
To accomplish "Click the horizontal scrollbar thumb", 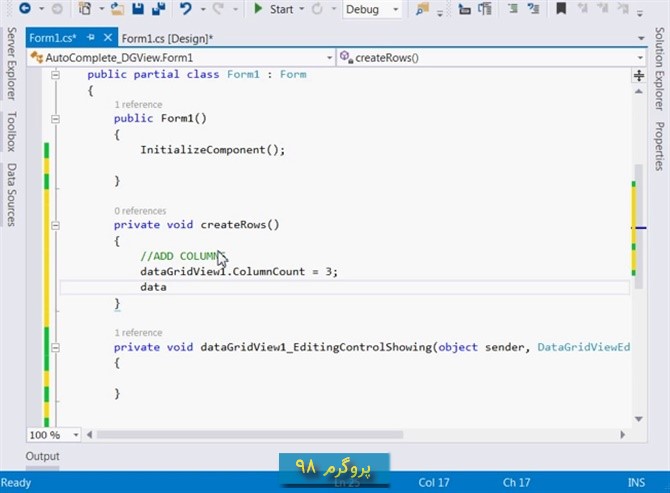I will pyautogui.click(x=250, y=434).
